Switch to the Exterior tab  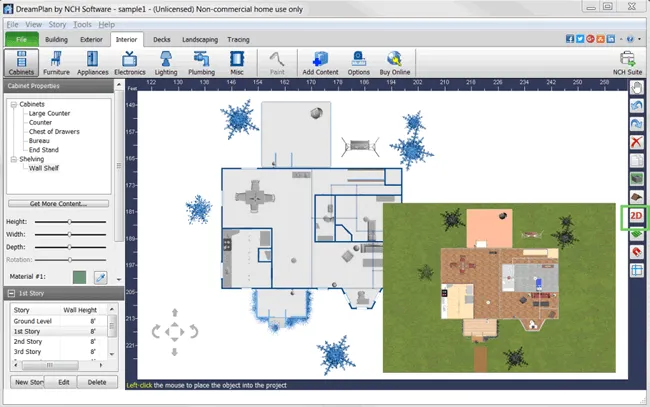(x=91, y=39)
